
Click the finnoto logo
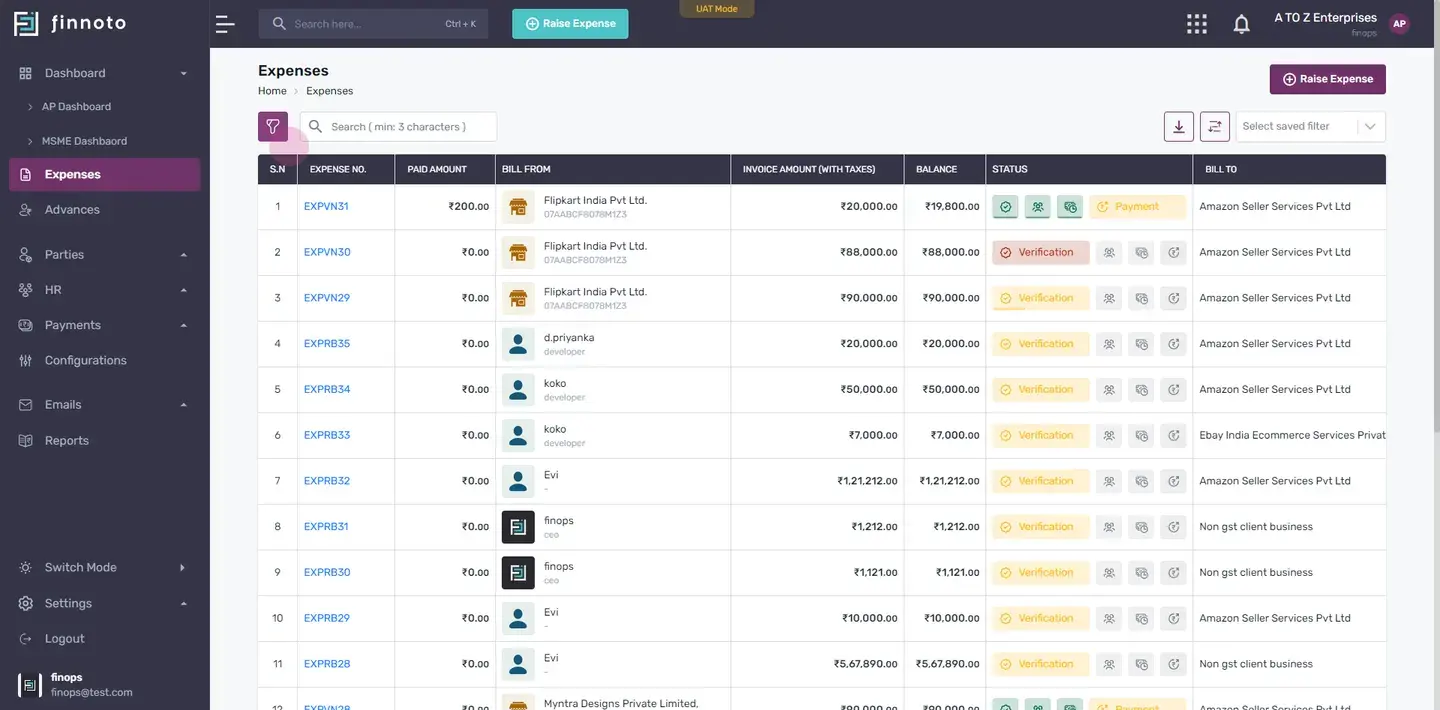pos(70,23)
